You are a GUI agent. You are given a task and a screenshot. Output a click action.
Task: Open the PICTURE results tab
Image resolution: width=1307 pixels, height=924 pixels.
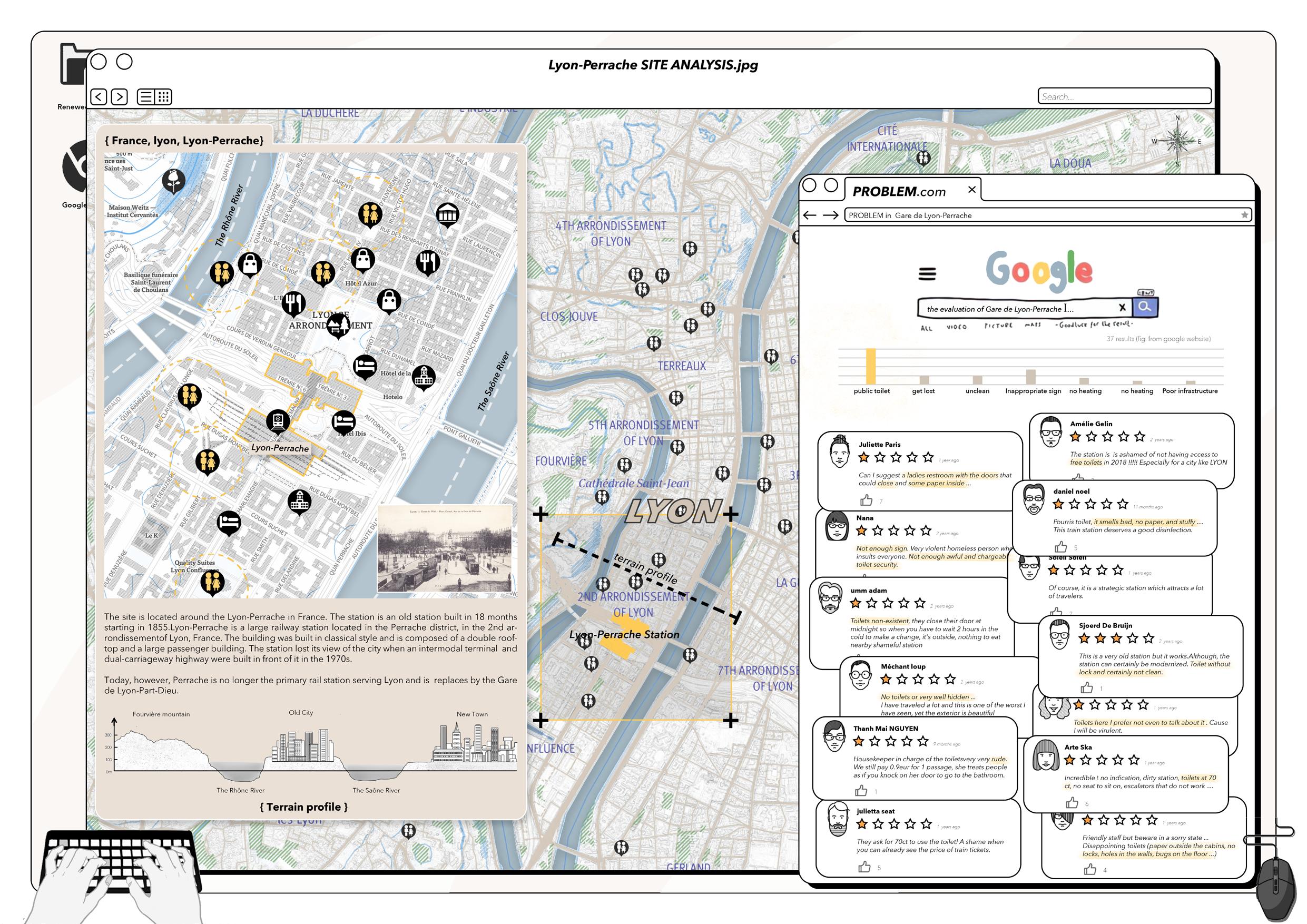pos(998,326)
